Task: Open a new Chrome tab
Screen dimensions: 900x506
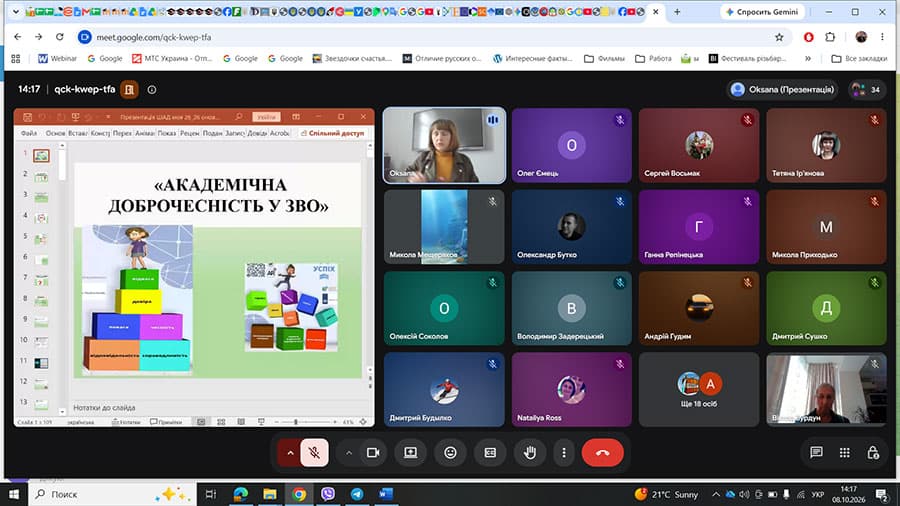Action: [677, 11]
